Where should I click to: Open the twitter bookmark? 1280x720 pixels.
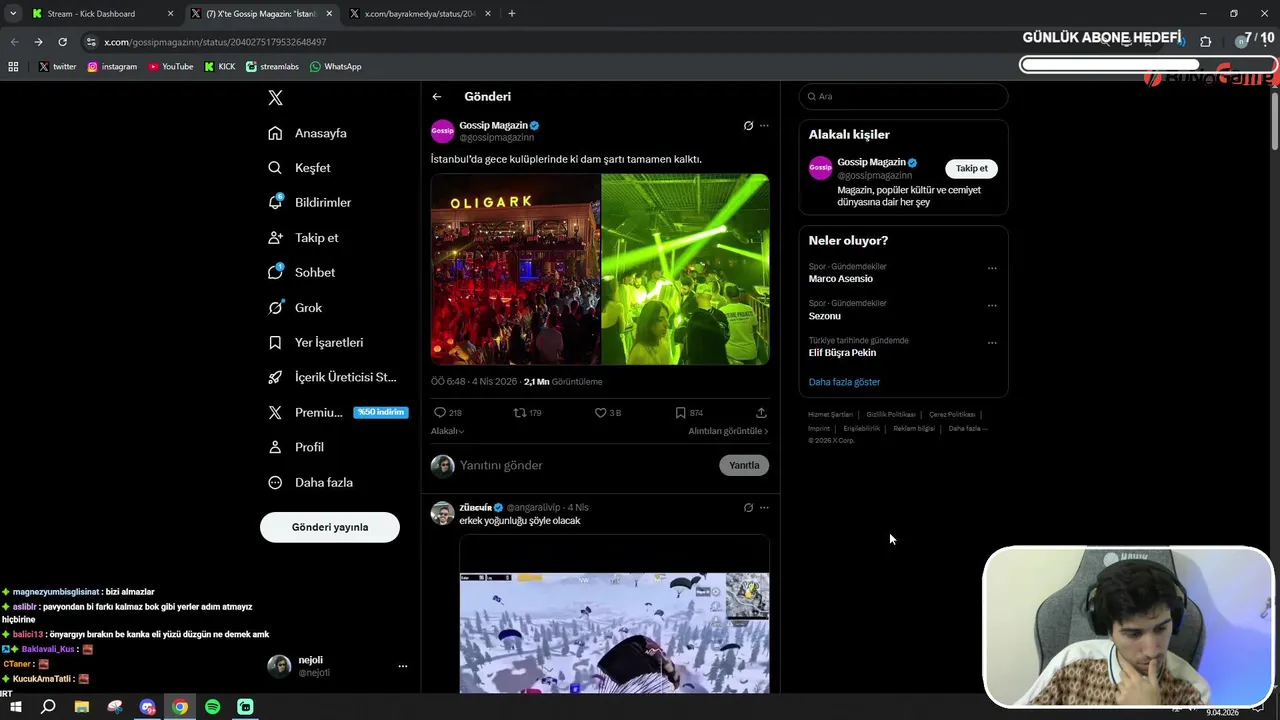coord(58,67)
